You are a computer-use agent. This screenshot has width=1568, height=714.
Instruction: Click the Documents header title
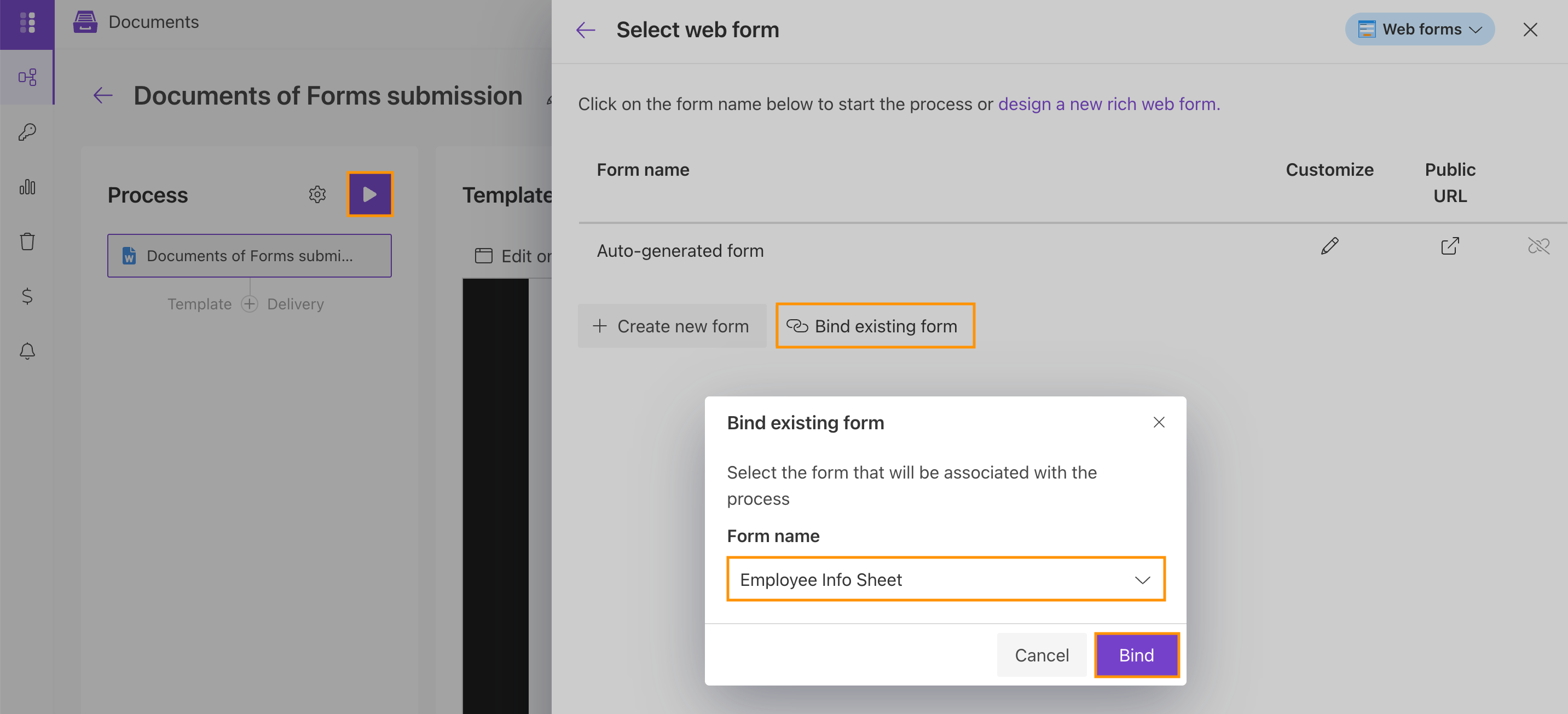153,22
